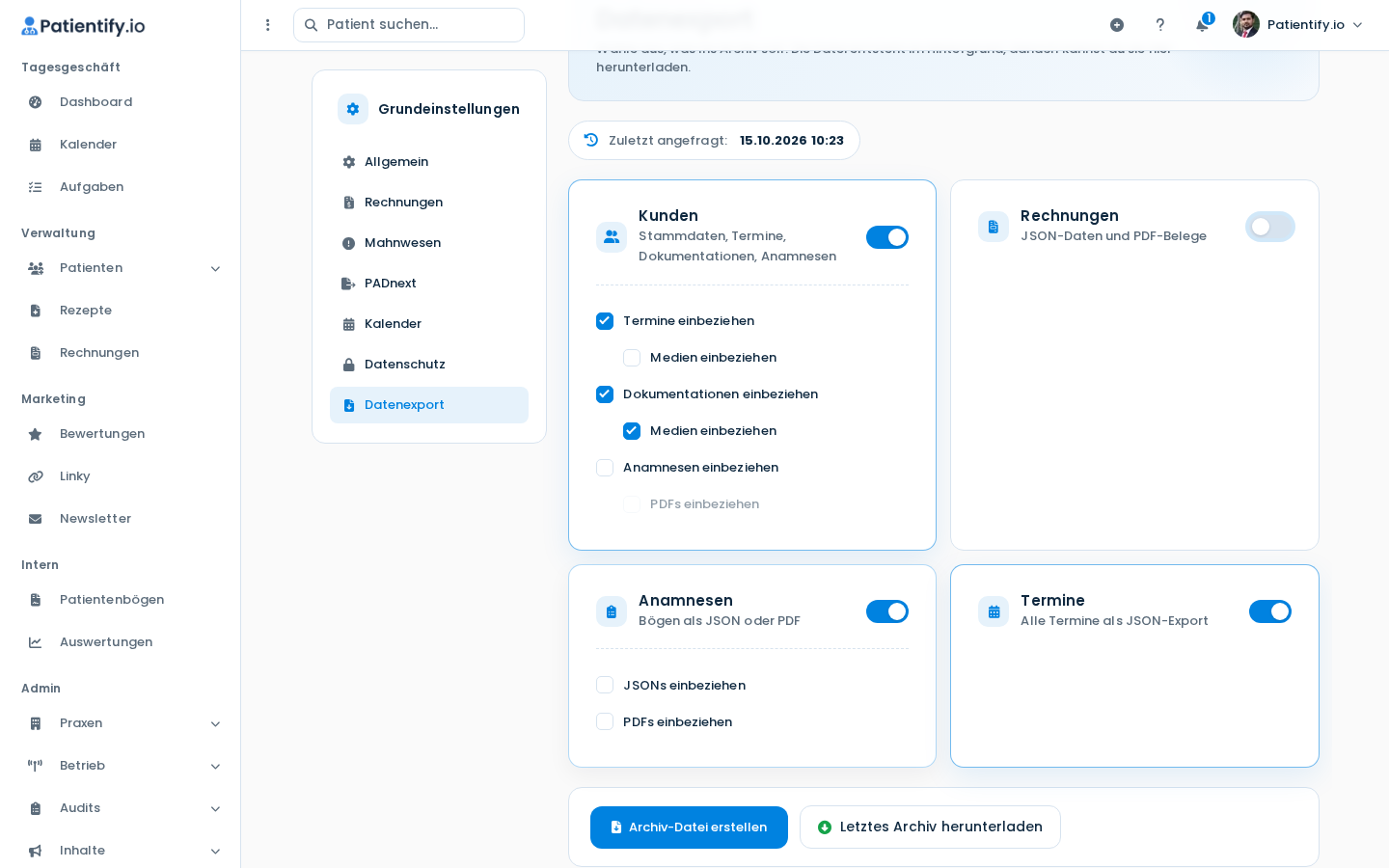Open Mahnwesen settings section
The width and height of the screenshot is (1389, 868).
point(429,243)
